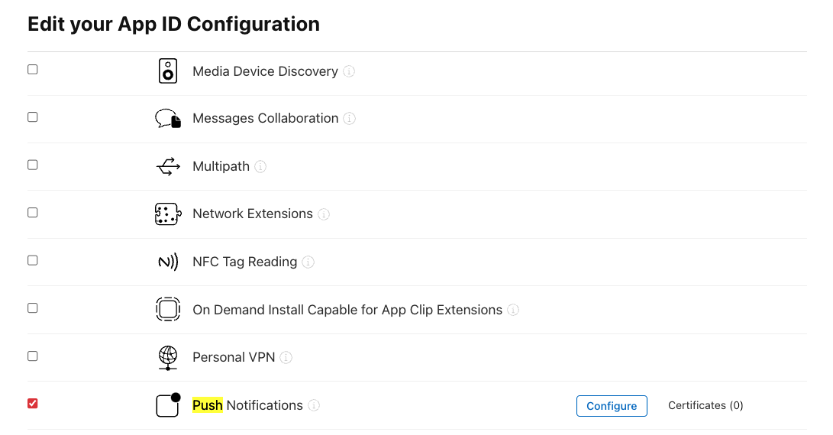The width and height of the screenshot is (833, 435).
Task: Show info for Messages Collaboration
Action: point(350,119)
